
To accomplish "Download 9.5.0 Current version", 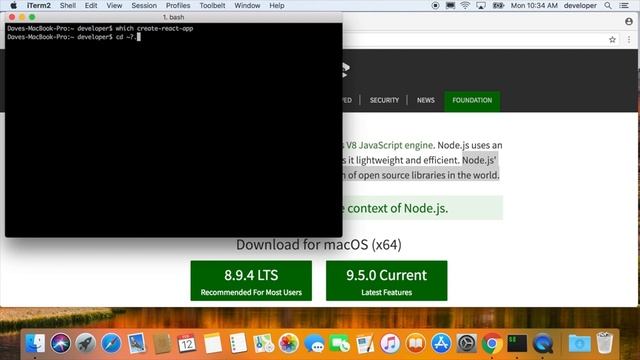I will tap(387, 281).
